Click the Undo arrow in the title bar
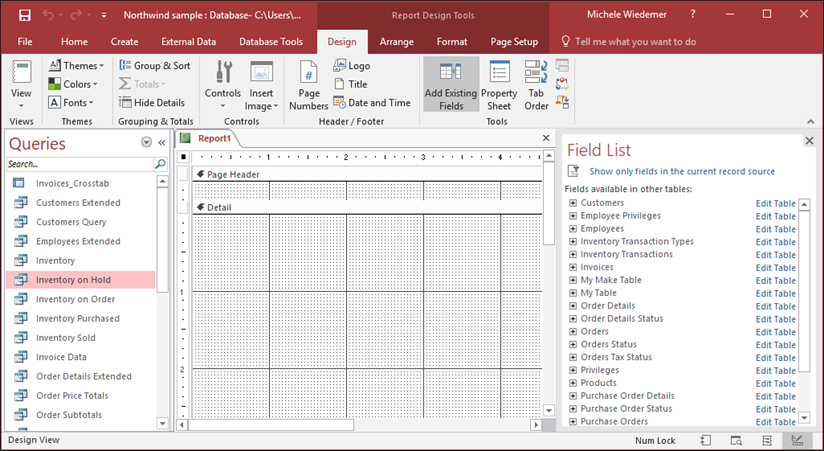The height and width of the screenshot is (451, 824). 48,15
